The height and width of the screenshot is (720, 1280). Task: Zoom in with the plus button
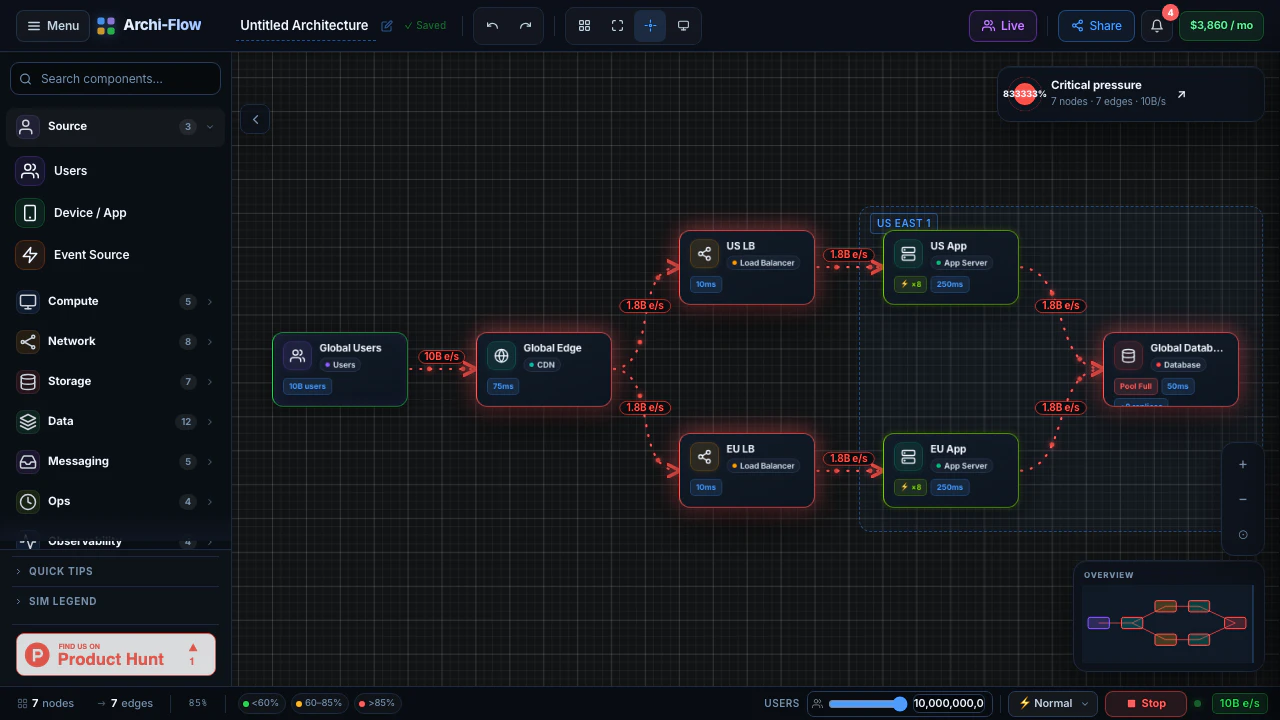[x=1243, y=465]
